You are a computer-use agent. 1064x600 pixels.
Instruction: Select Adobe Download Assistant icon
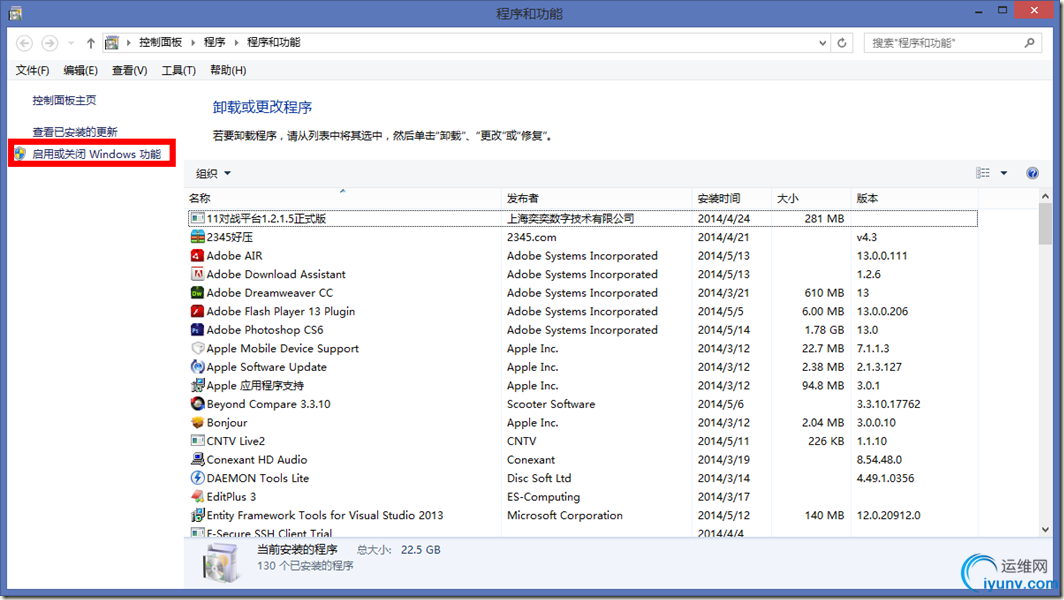tap(197, 274)
